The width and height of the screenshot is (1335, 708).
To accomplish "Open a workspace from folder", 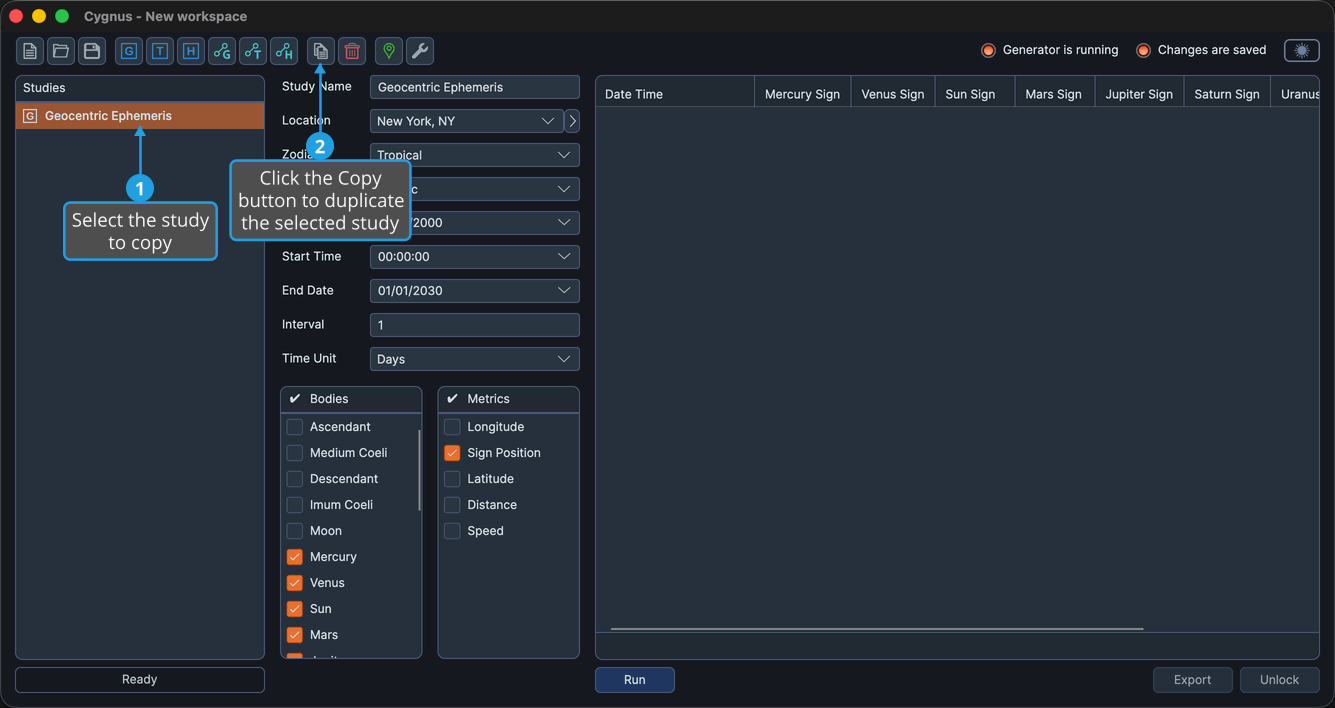I will [x=61, y=51].
